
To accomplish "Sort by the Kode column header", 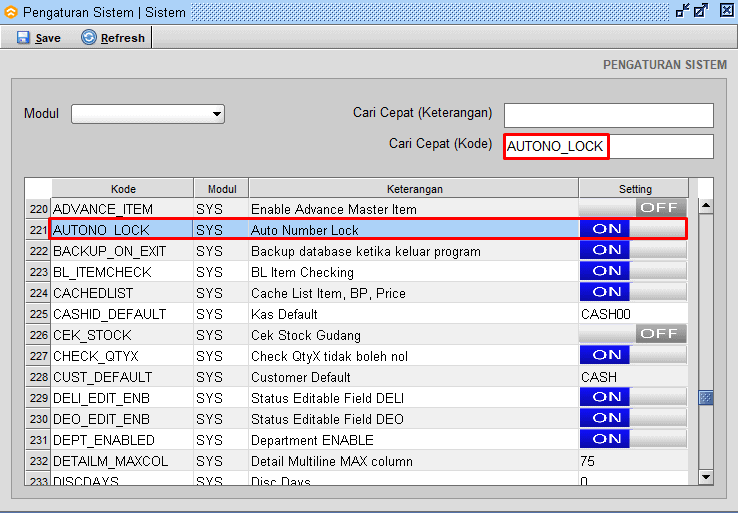I will pyautogui.click(x=122, y=189).
